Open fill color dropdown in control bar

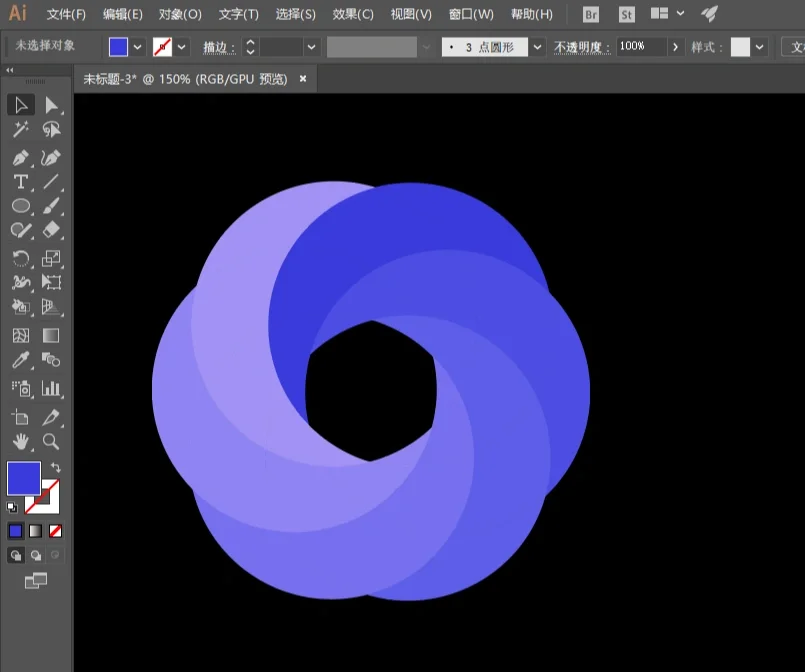(138, 47)
